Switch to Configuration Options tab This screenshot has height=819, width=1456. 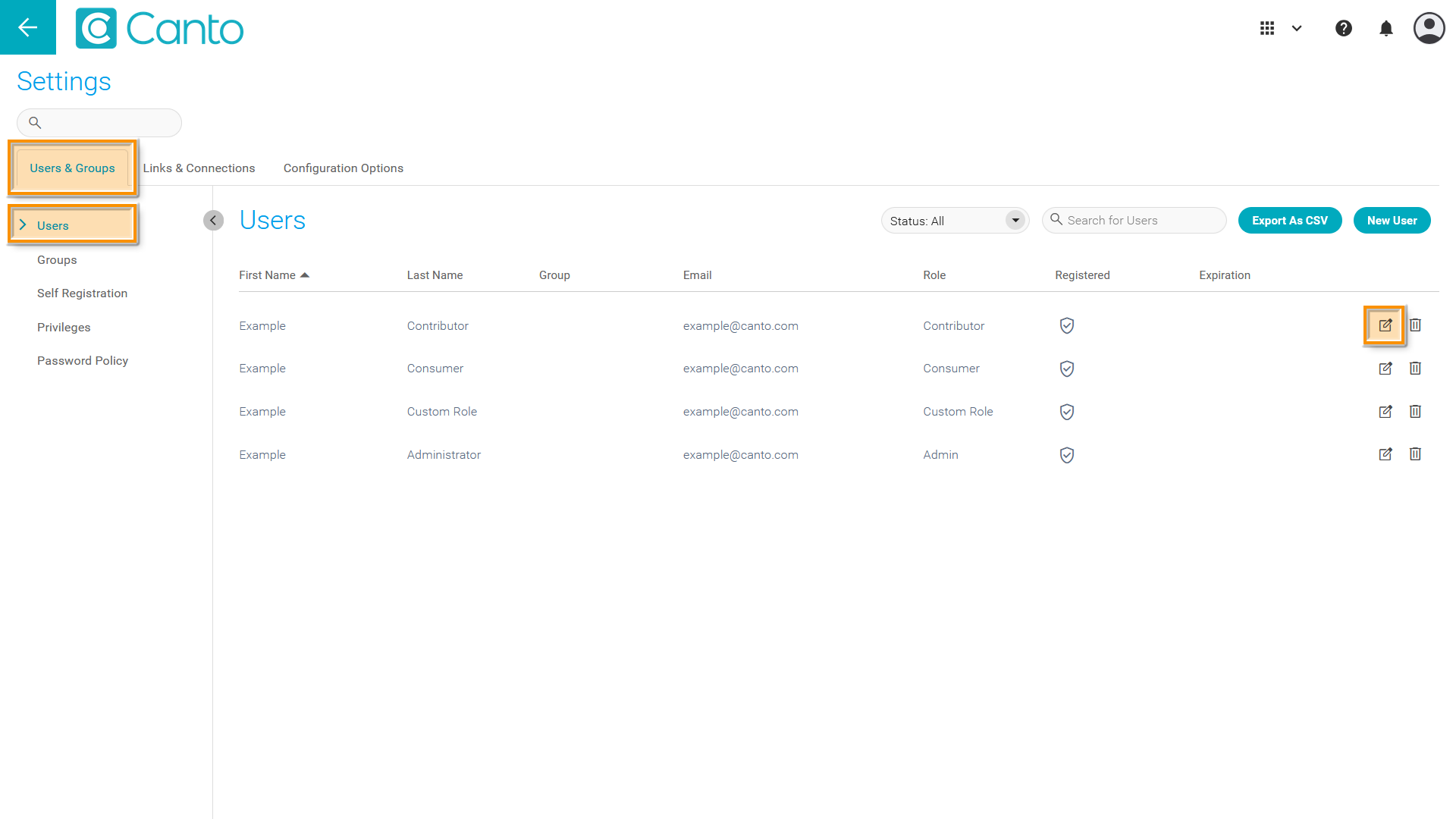344,168
